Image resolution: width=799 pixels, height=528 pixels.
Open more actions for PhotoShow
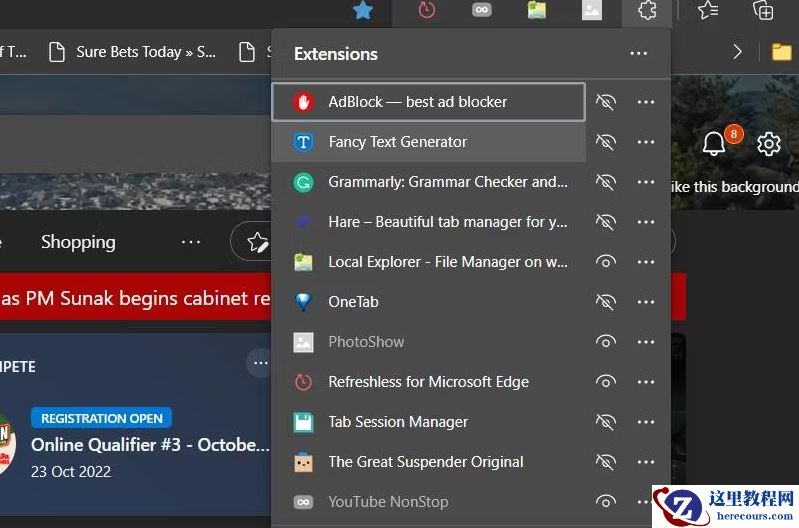[646, 342]
